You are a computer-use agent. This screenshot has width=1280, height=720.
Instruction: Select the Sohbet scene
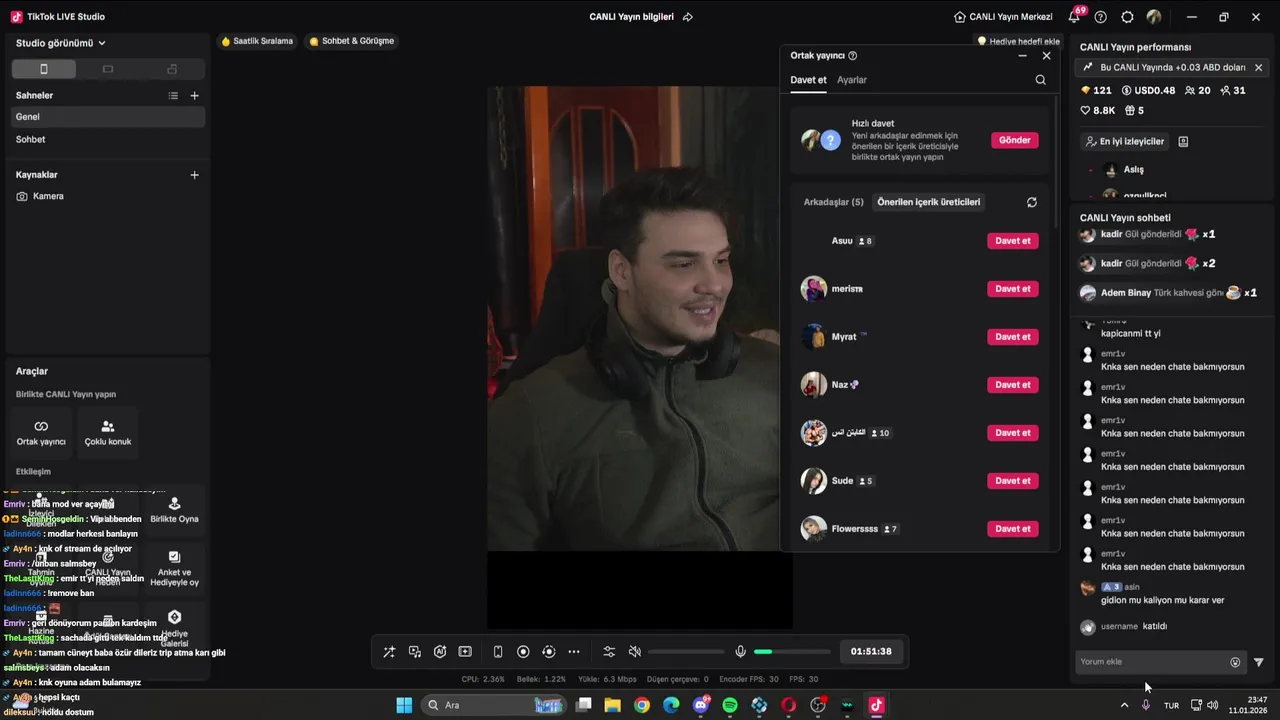[x=108, y=140]
